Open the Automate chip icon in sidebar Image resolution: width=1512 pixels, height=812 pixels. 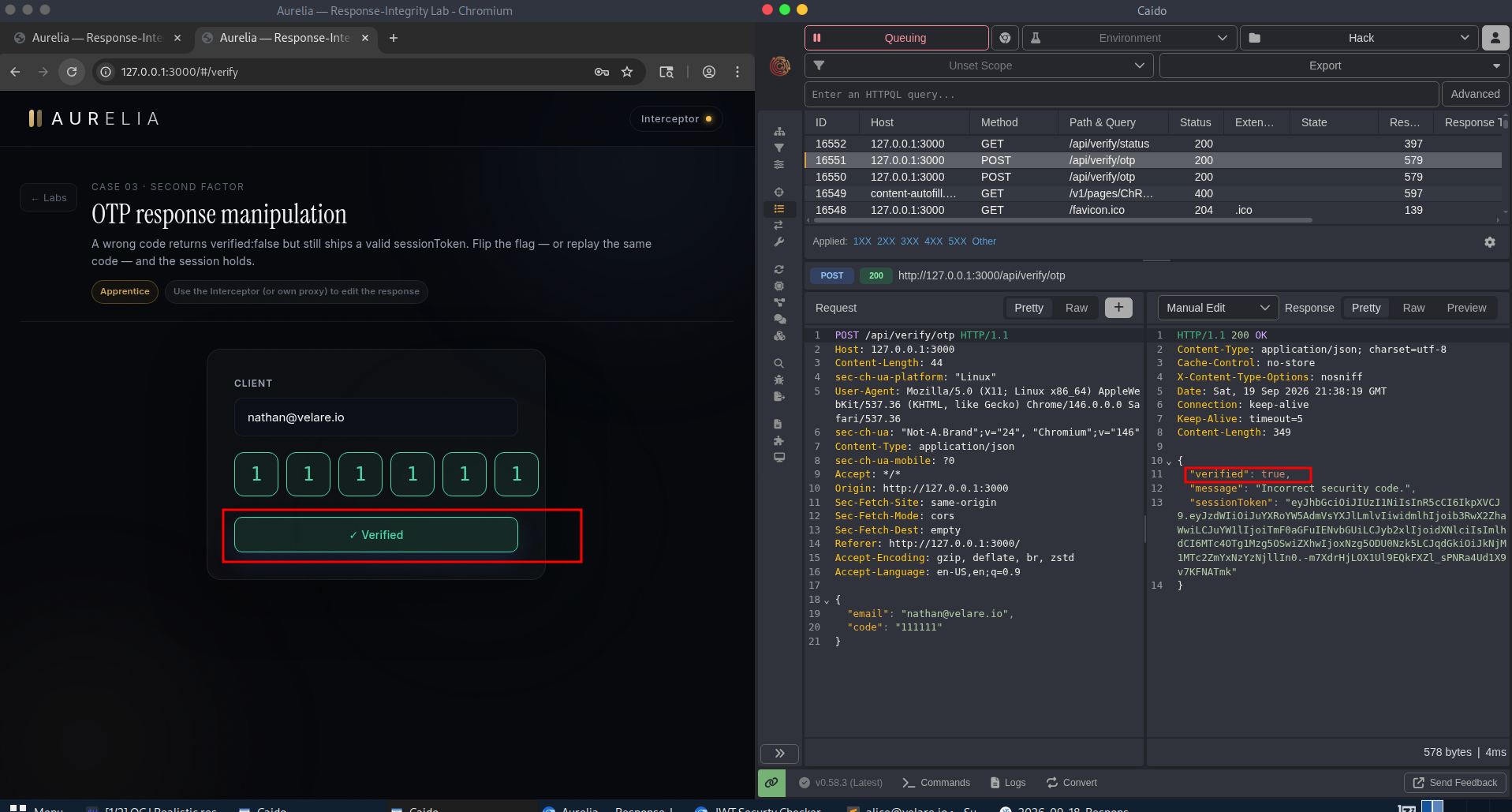779,286
